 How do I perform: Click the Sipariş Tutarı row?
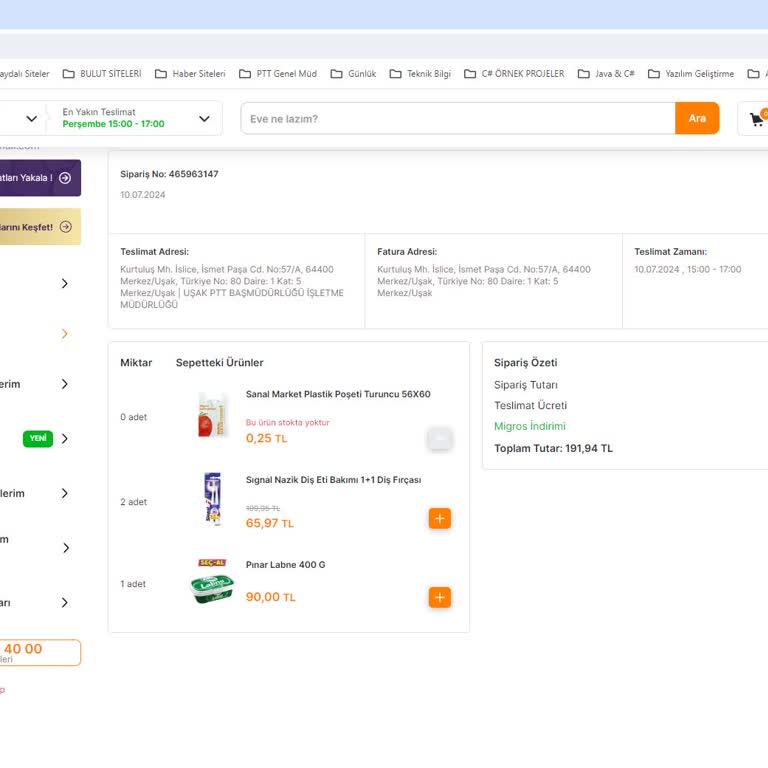click(526, 385)
